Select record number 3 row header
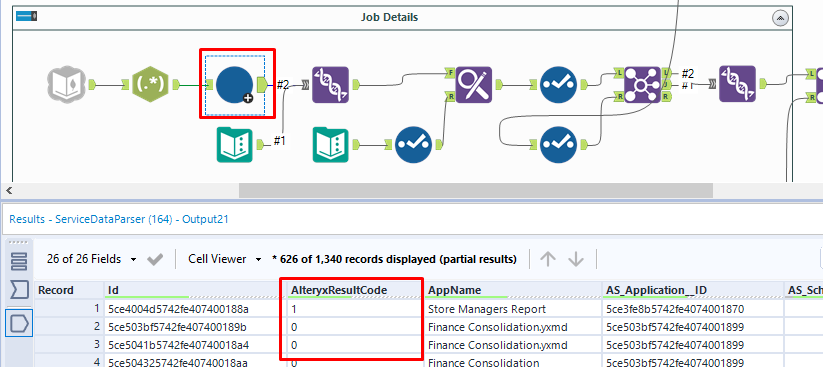This screenshot has height=367, width=823. click(x=69, y=345)
